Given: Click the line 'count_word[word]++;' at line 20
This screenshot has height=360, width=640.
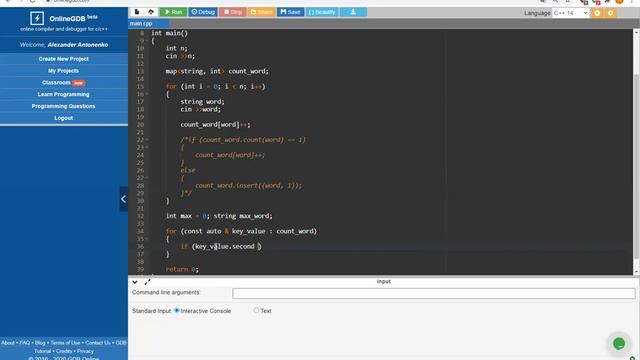Looking at the screenshot, I should click(x=216, y=124).
